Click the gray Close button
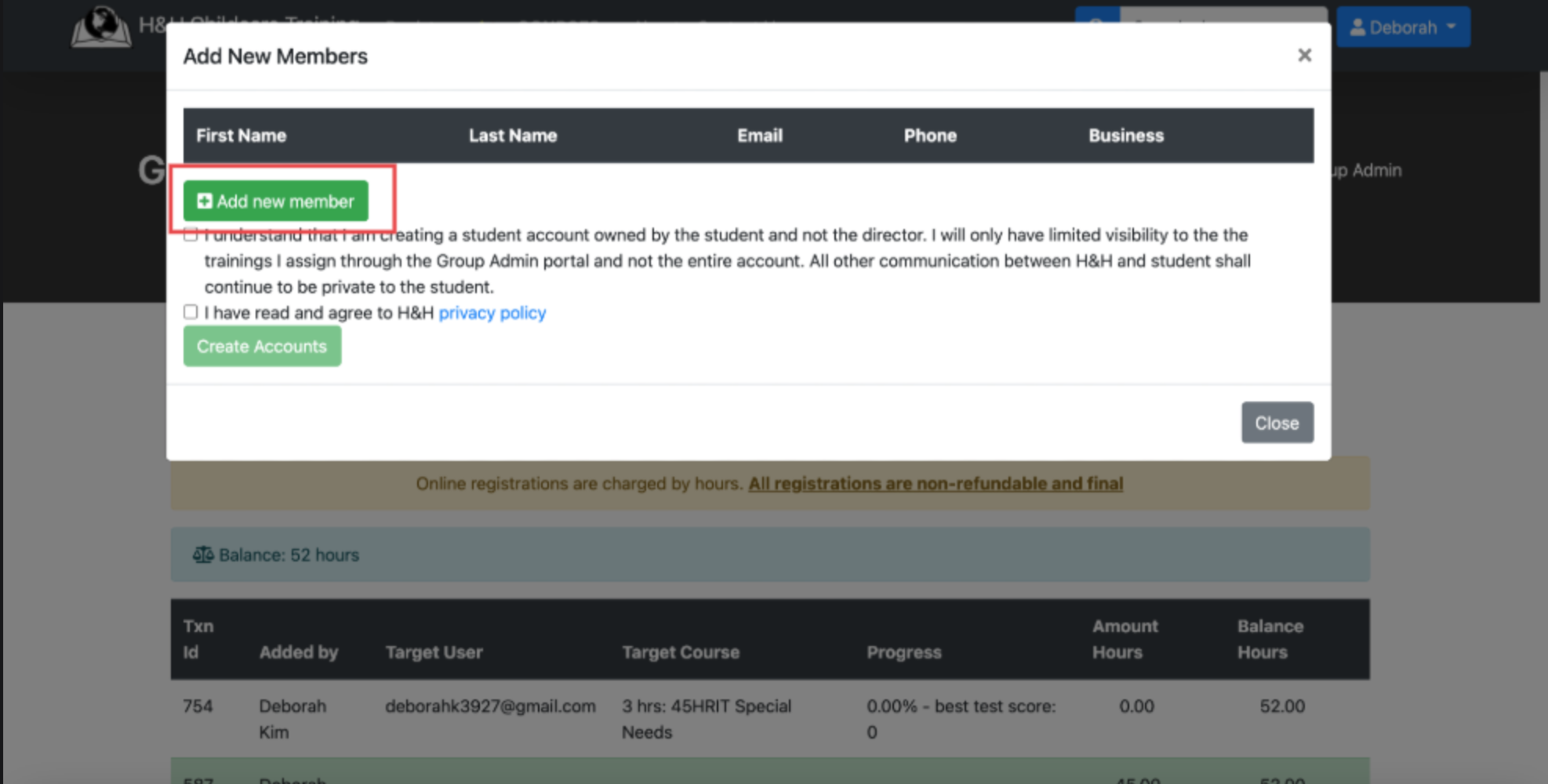 click(1277, 423)
